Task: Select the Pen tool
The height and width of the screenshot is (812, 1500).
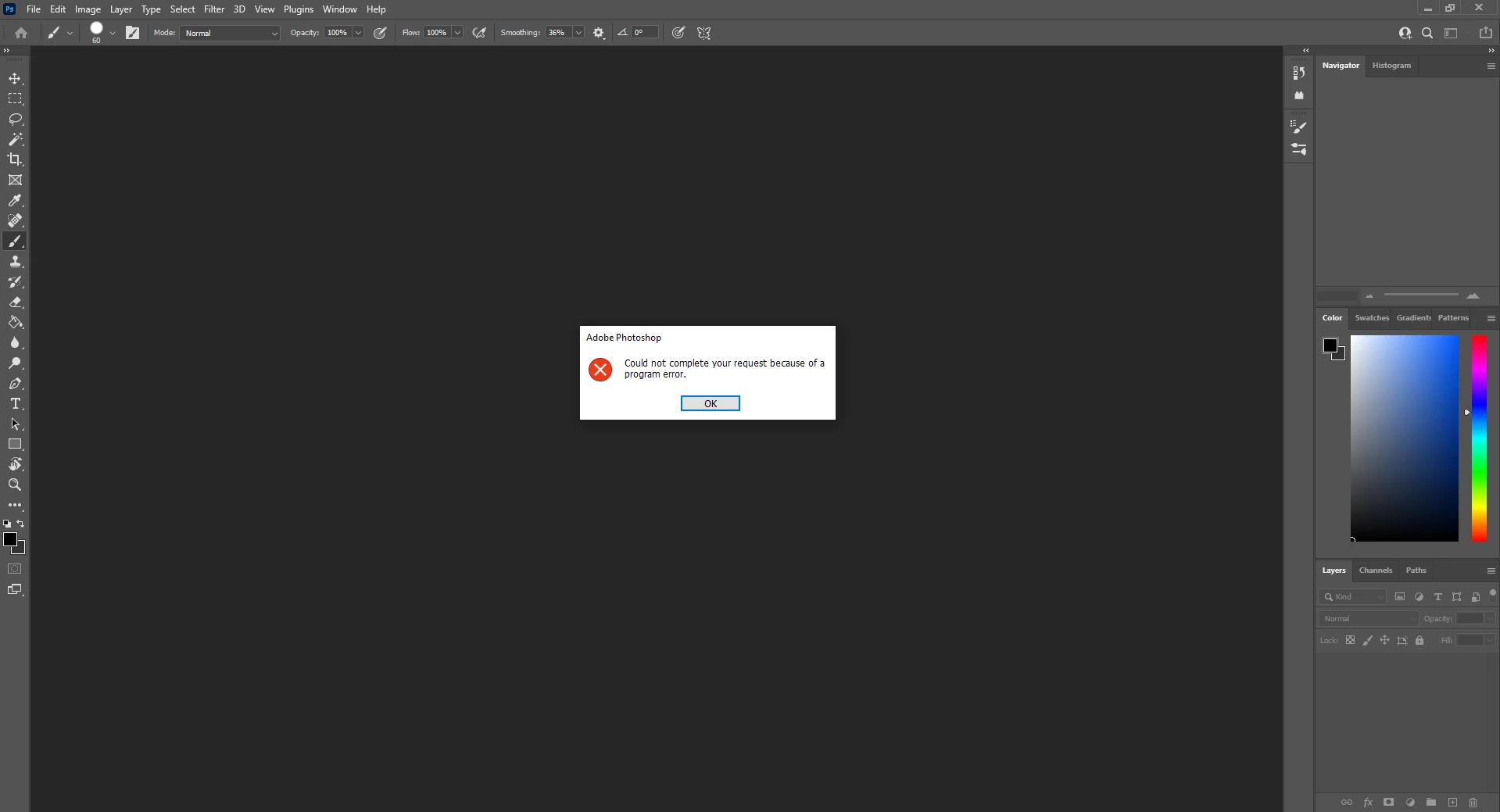Action: pos(15,384)
